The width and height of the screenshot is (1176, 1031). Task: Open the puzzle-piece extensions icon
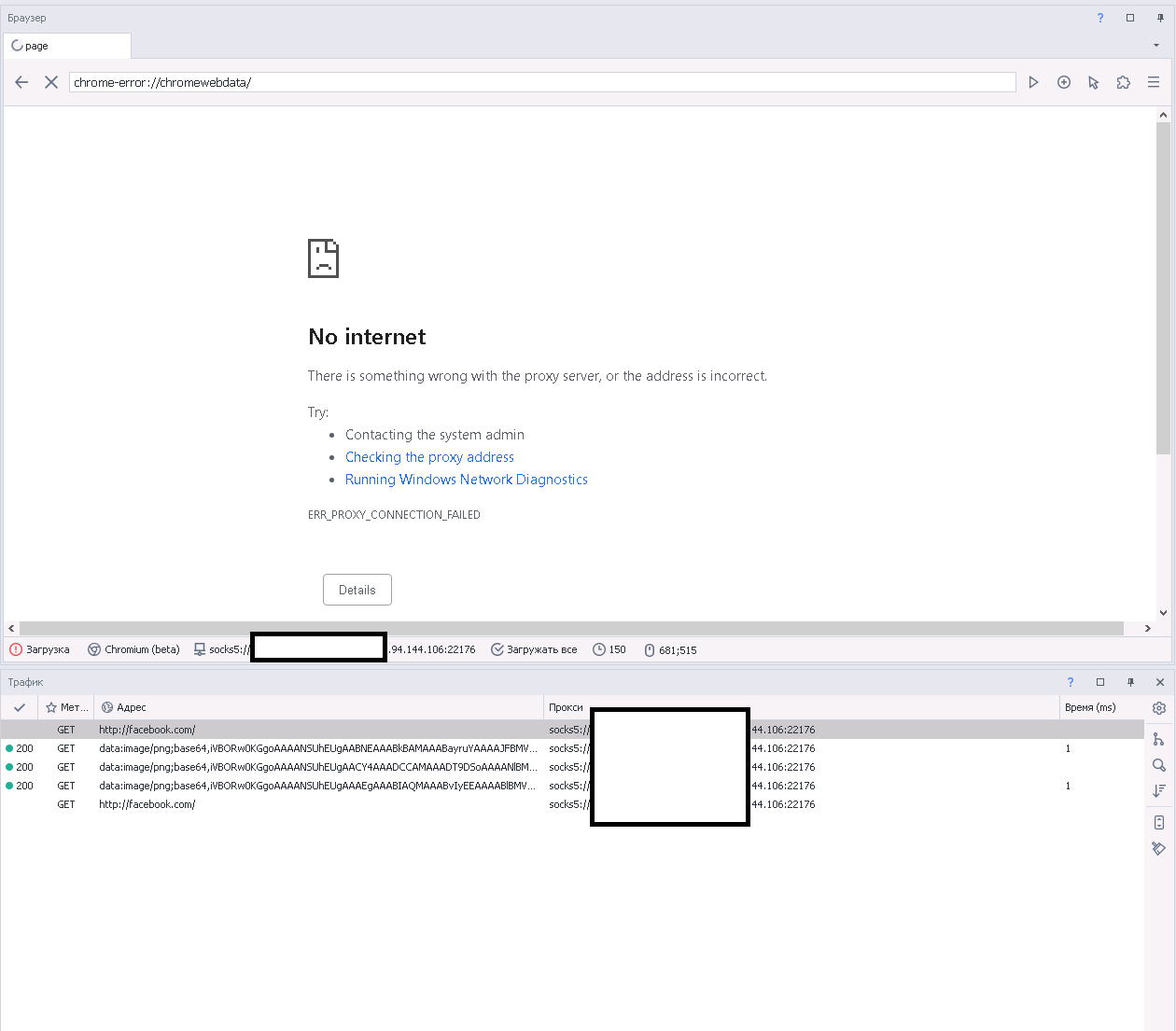pos(1124,82)
